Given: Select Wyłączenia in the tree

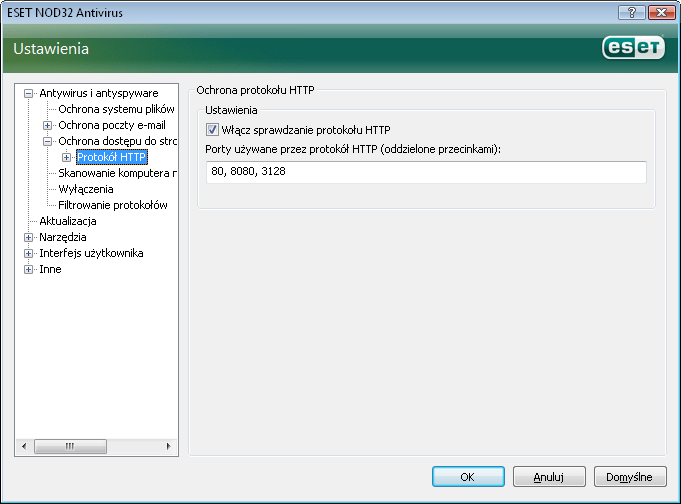Looking at the screenshot, I should point(86,189).
